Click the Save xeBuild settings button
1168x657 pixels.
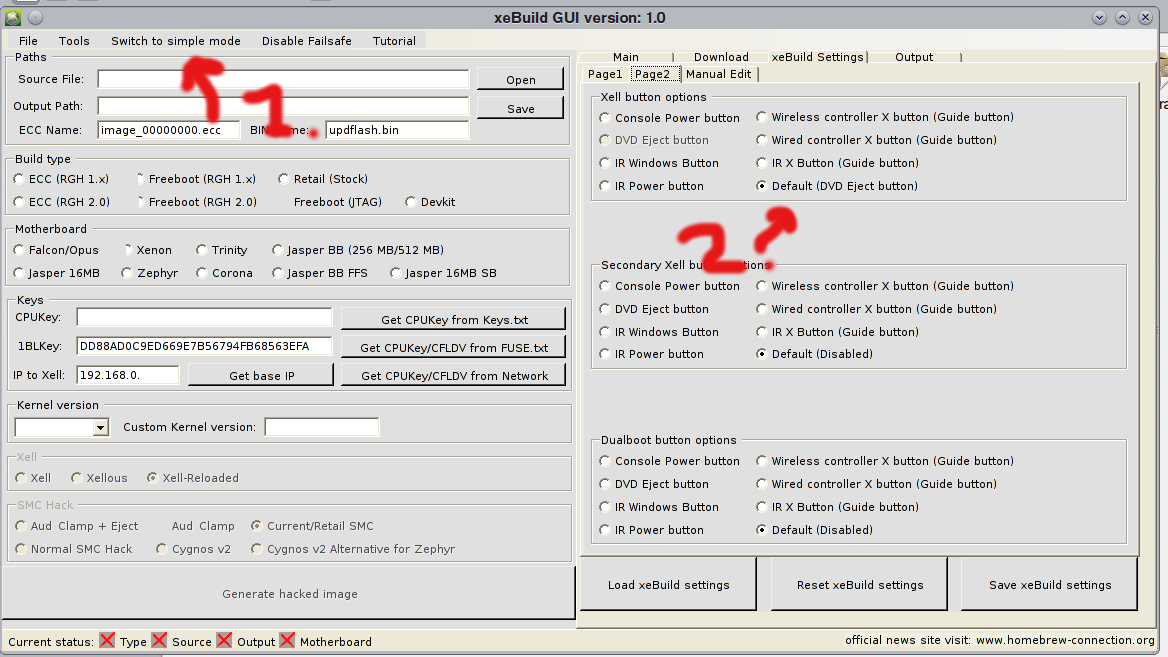tap(1049, 585)
